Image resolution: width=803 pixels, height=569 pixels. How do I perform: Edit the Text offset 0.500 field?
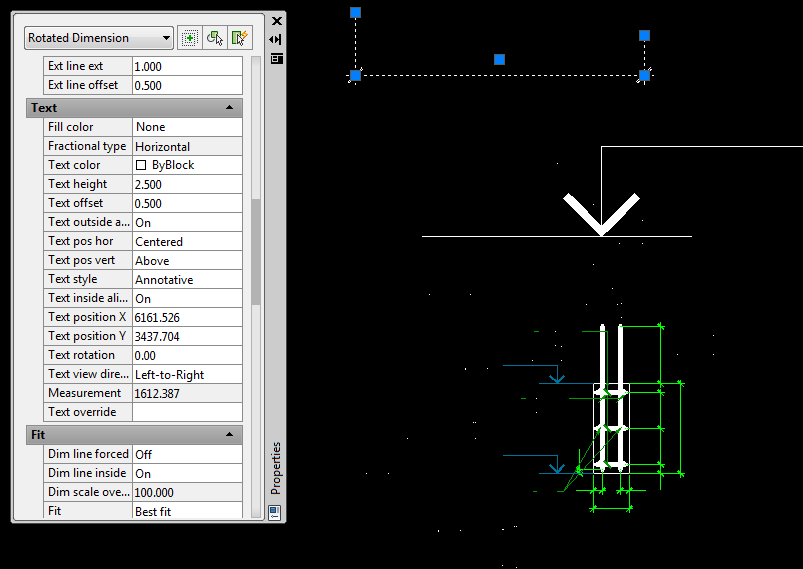pyautogui.click(x=187, y=203)
